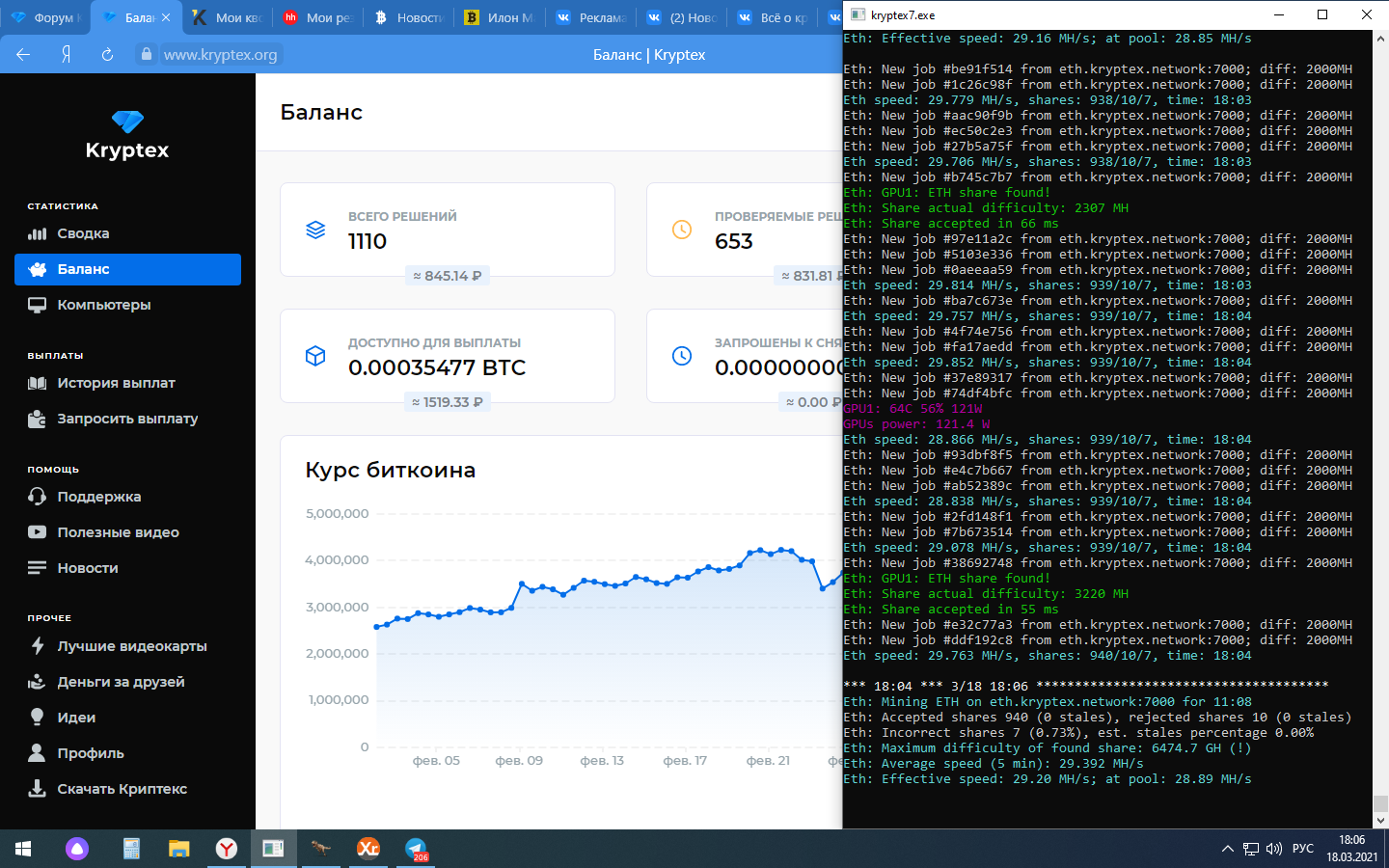Viewport: 1389px width, 868px height.
Task: Switch to the Форум browser tab
Action: click(x=46, y=17)
